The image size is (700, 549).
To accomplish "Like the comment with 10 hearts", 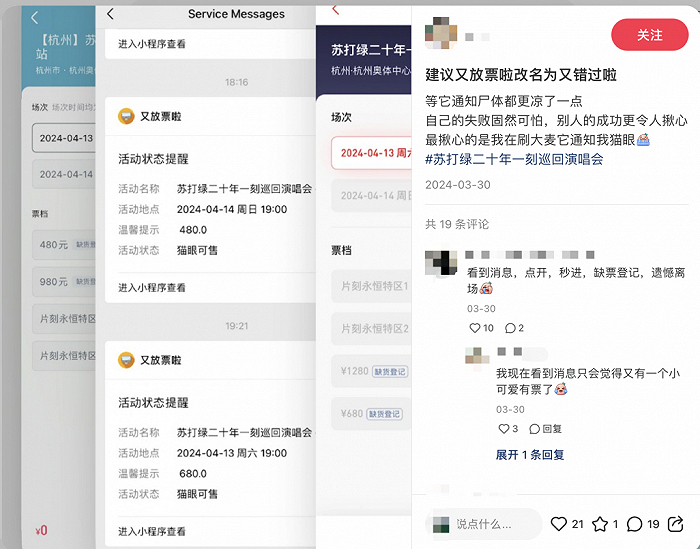I will (475, 328).
